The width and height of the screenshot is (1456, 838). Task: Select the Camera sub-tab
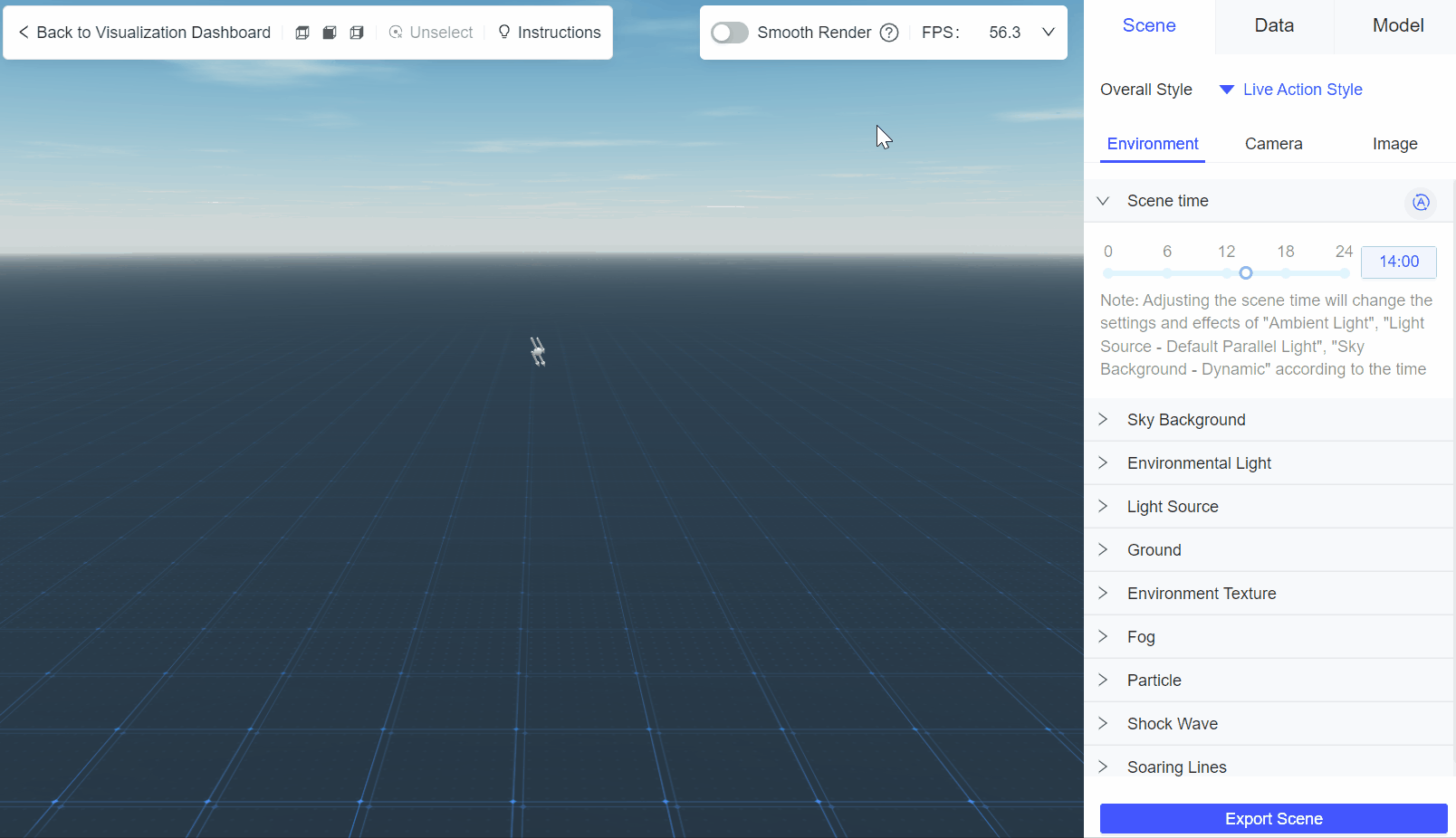[x=1273, y=144]
